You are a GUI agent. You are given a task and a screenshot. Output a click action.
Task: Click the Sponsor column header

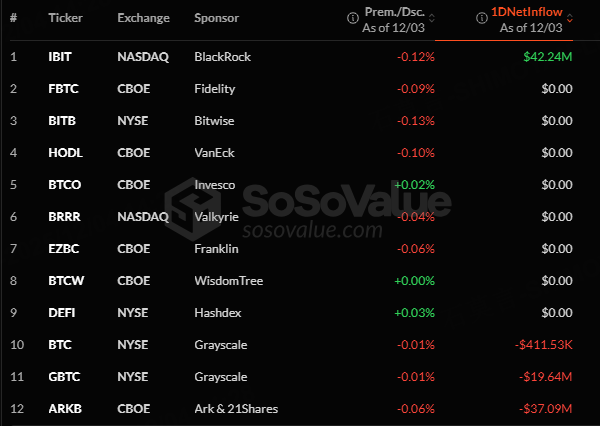tap(218, 19)
